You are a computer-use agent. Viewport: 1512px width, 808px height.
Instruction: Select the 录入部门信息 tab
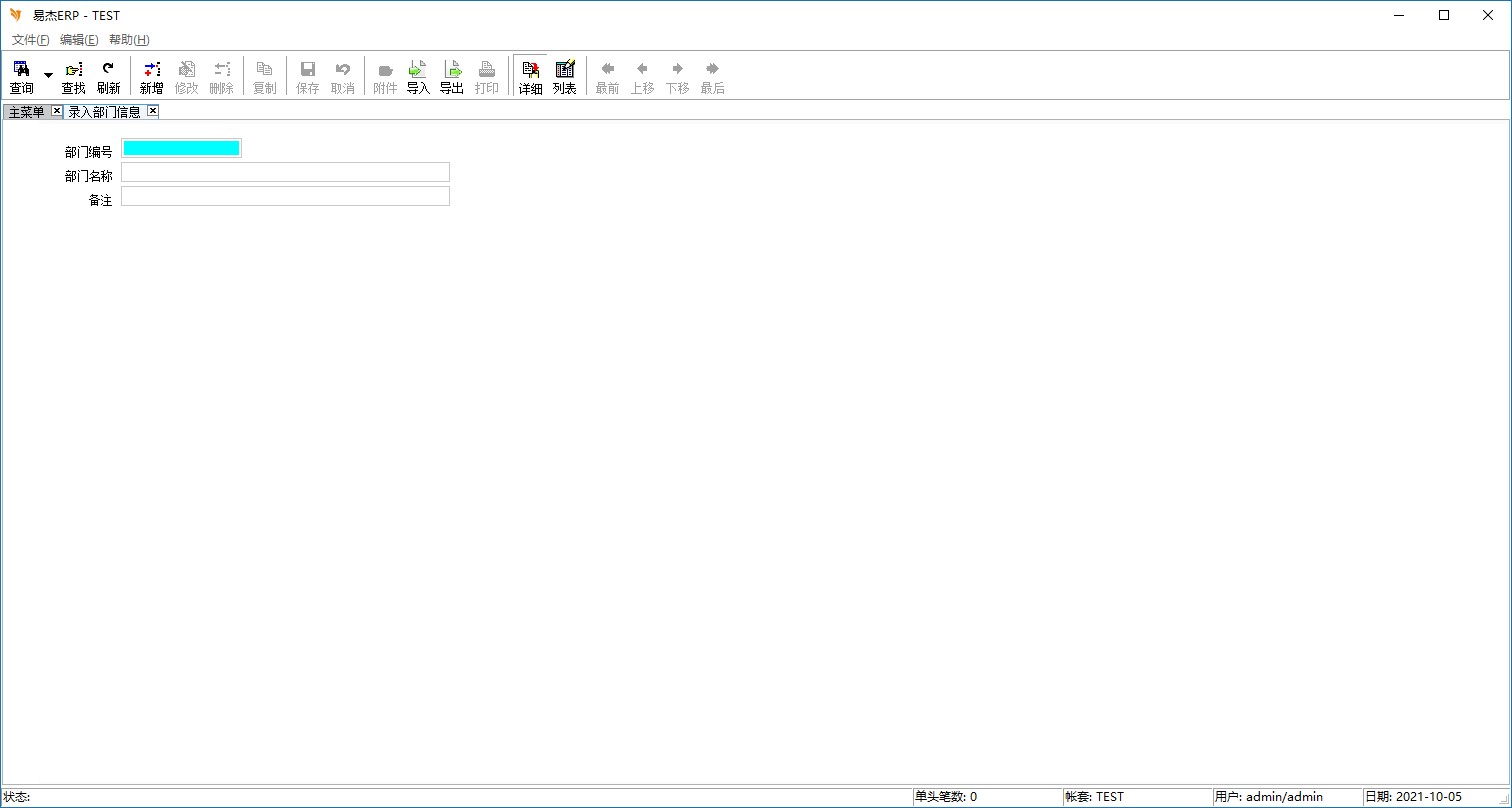point(104,112)
